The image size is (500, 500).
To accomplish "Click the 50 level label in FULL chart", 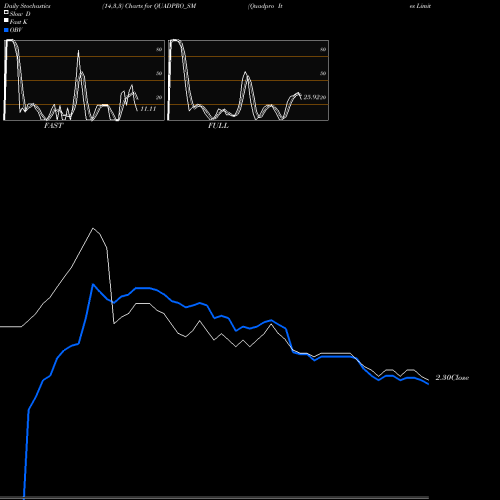I will [323, 73].
